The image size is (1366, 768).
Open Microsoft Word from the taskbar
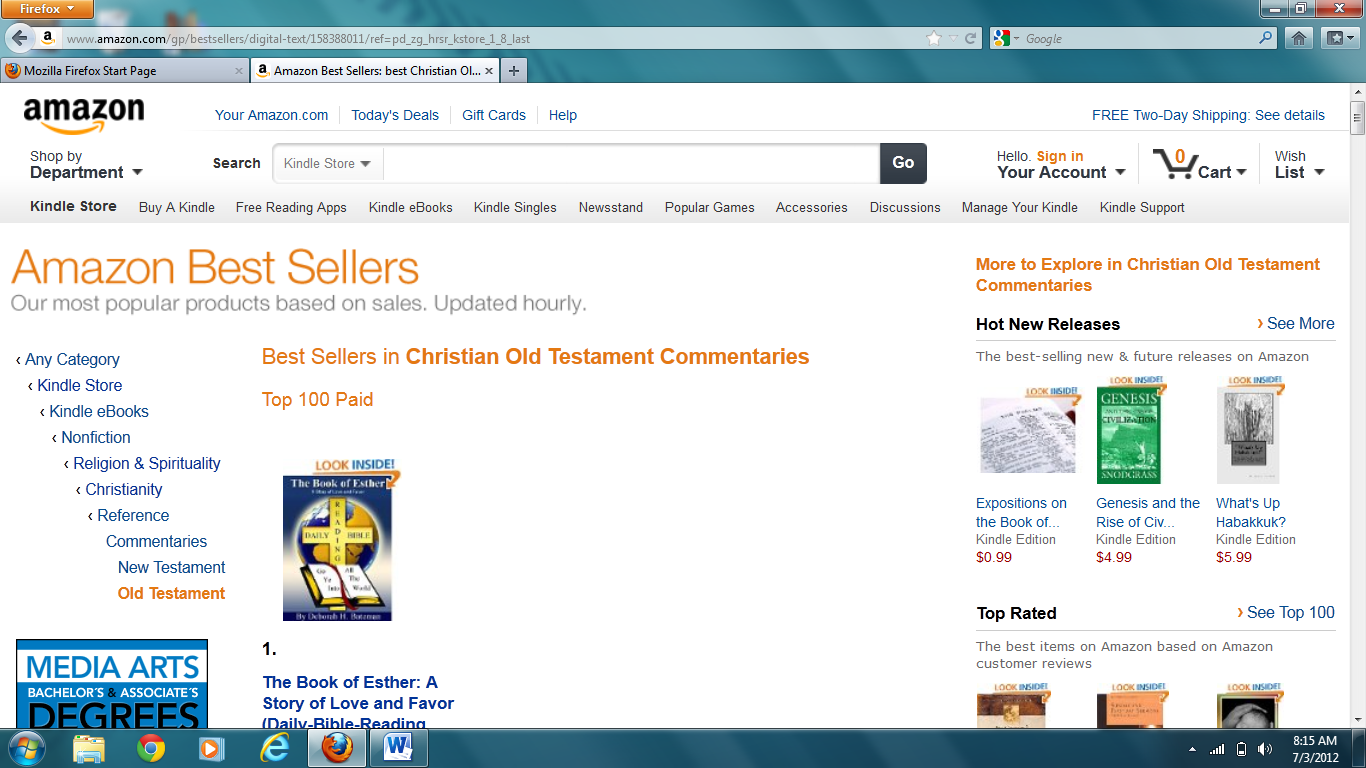[398, 747]
